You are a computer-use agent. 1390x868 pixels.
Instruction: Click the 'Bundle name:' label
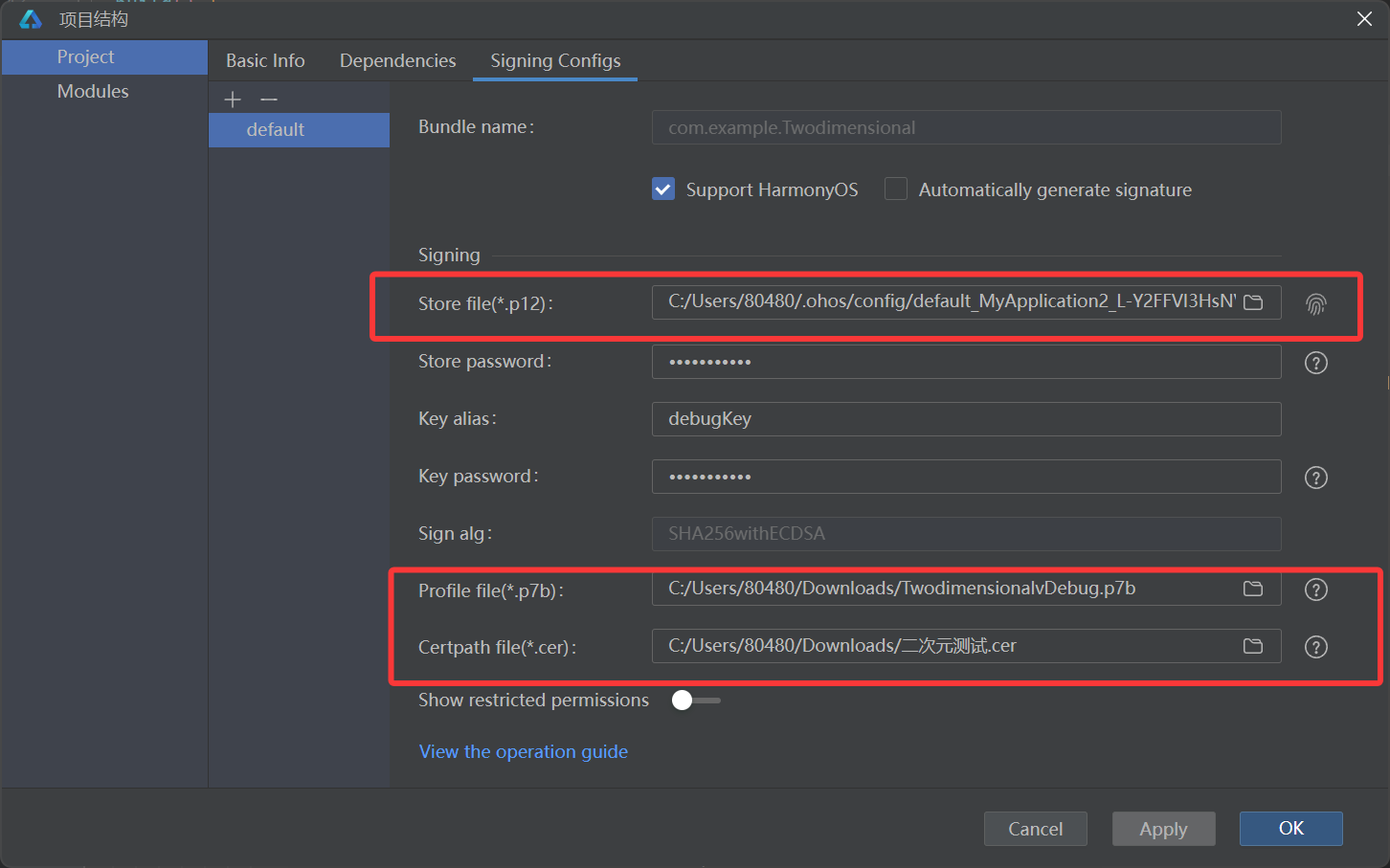point(476,126)
